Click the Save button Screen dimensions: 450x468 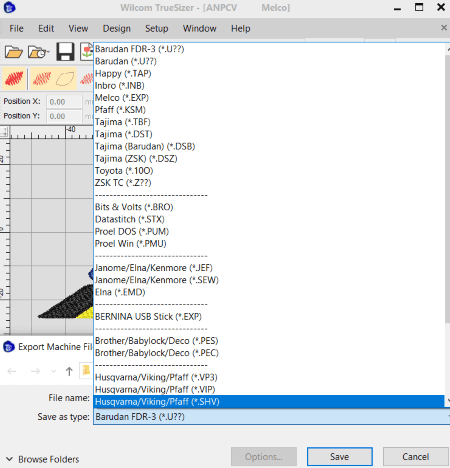coord(340,456)
